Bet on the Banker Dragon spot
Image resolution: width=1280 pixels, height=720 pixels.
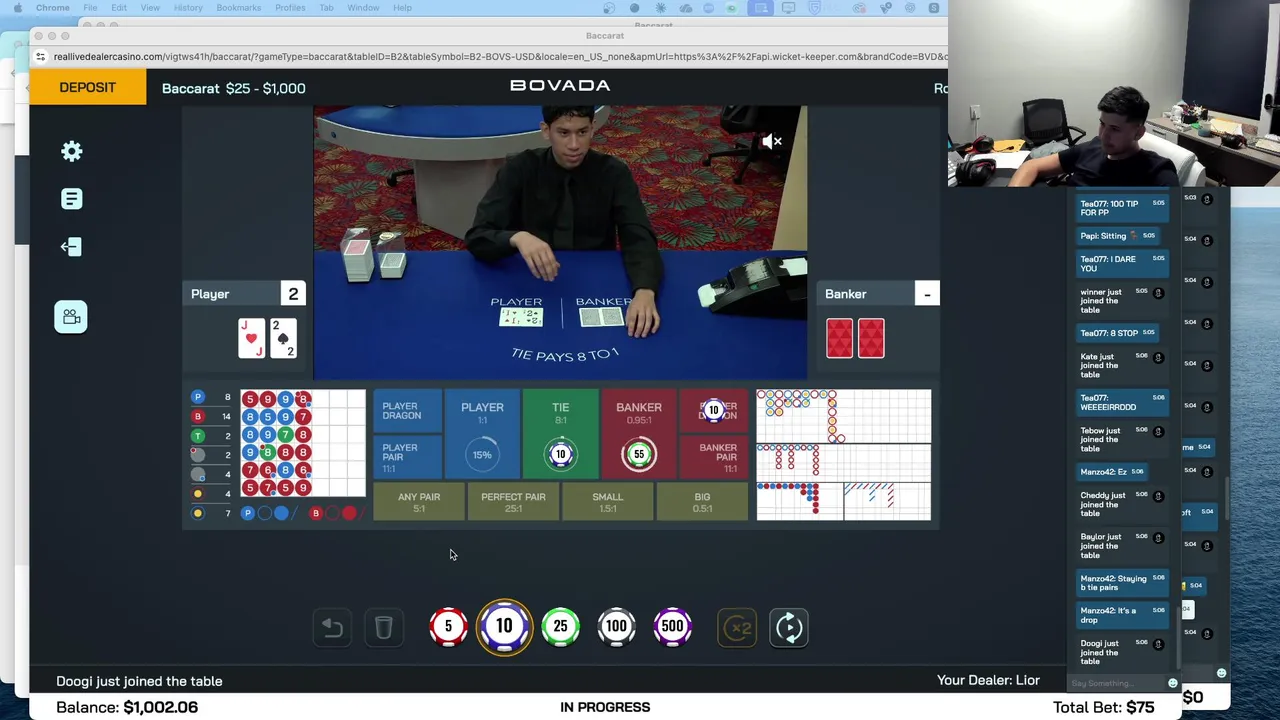click(x=714, y=411)
